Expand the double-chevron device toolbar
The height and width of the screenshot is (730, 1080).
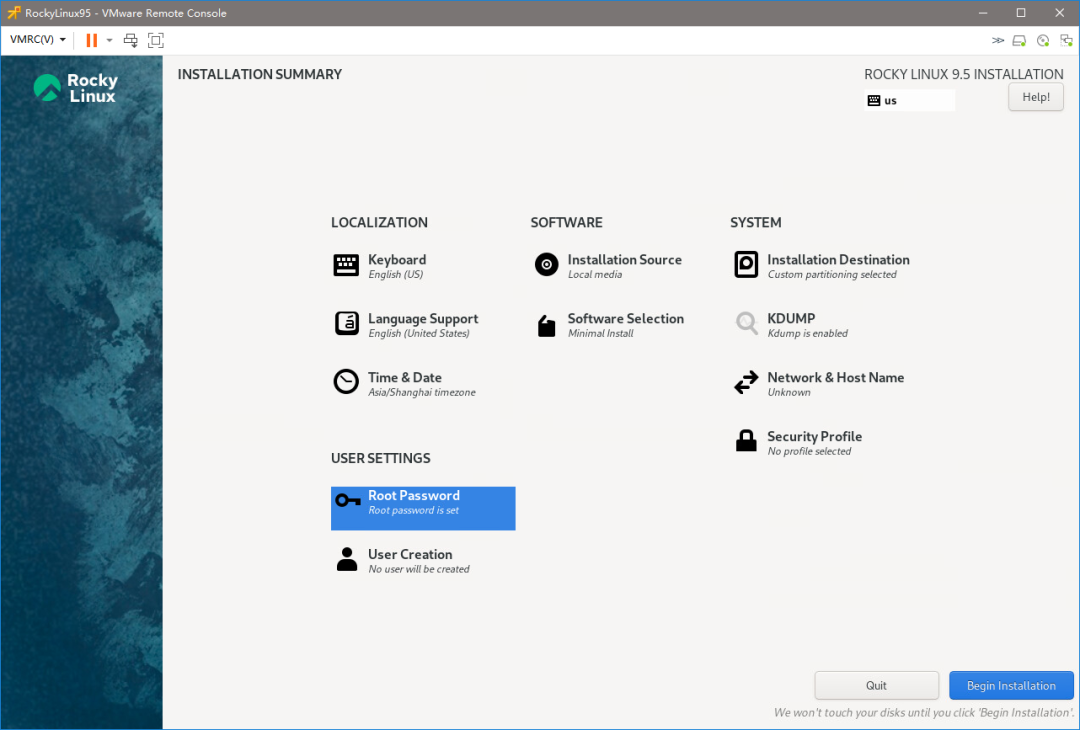click(997, 41)
